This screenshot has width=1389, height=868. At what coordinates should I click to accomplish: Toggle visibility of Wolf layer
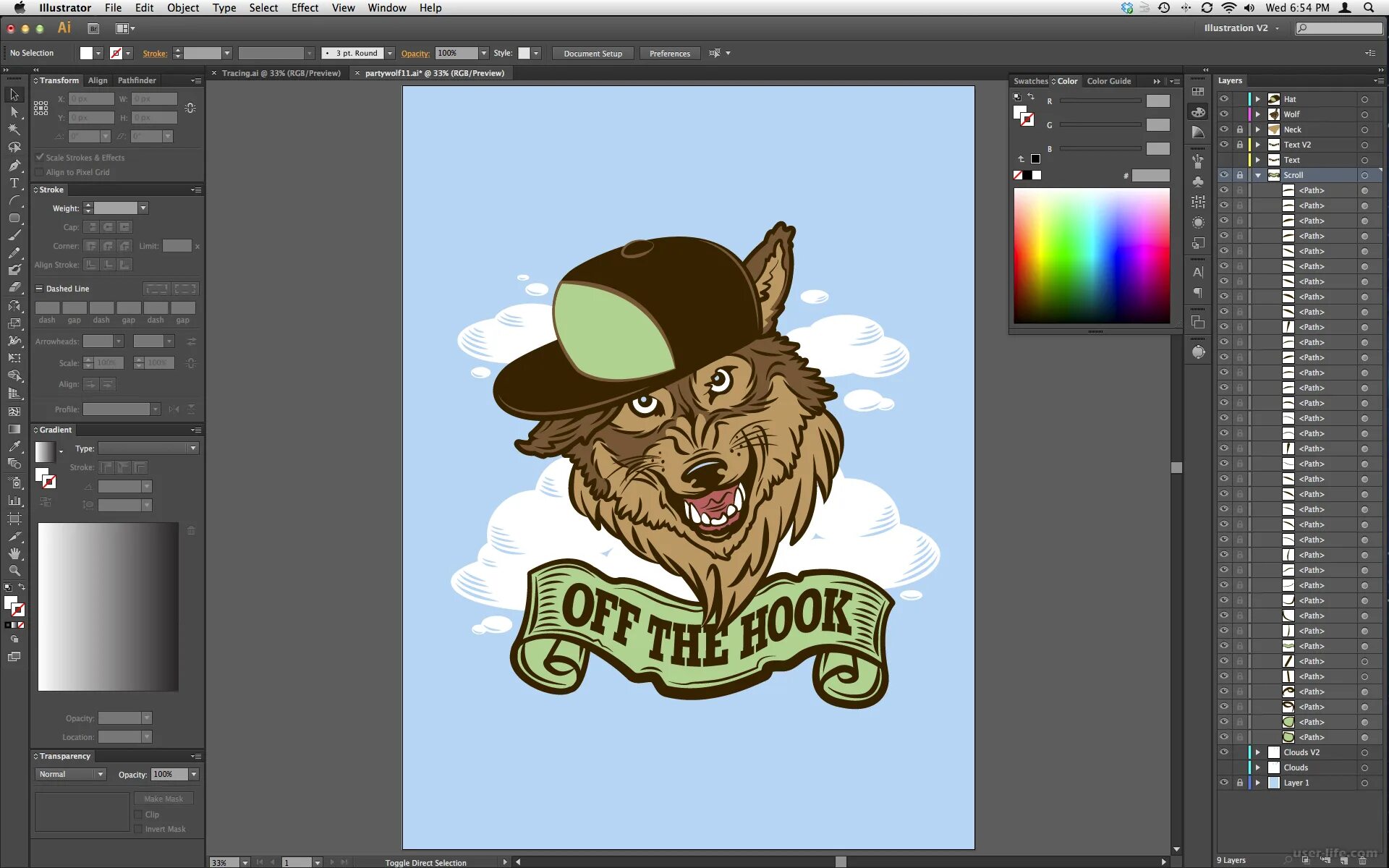tap(1223, 114)
